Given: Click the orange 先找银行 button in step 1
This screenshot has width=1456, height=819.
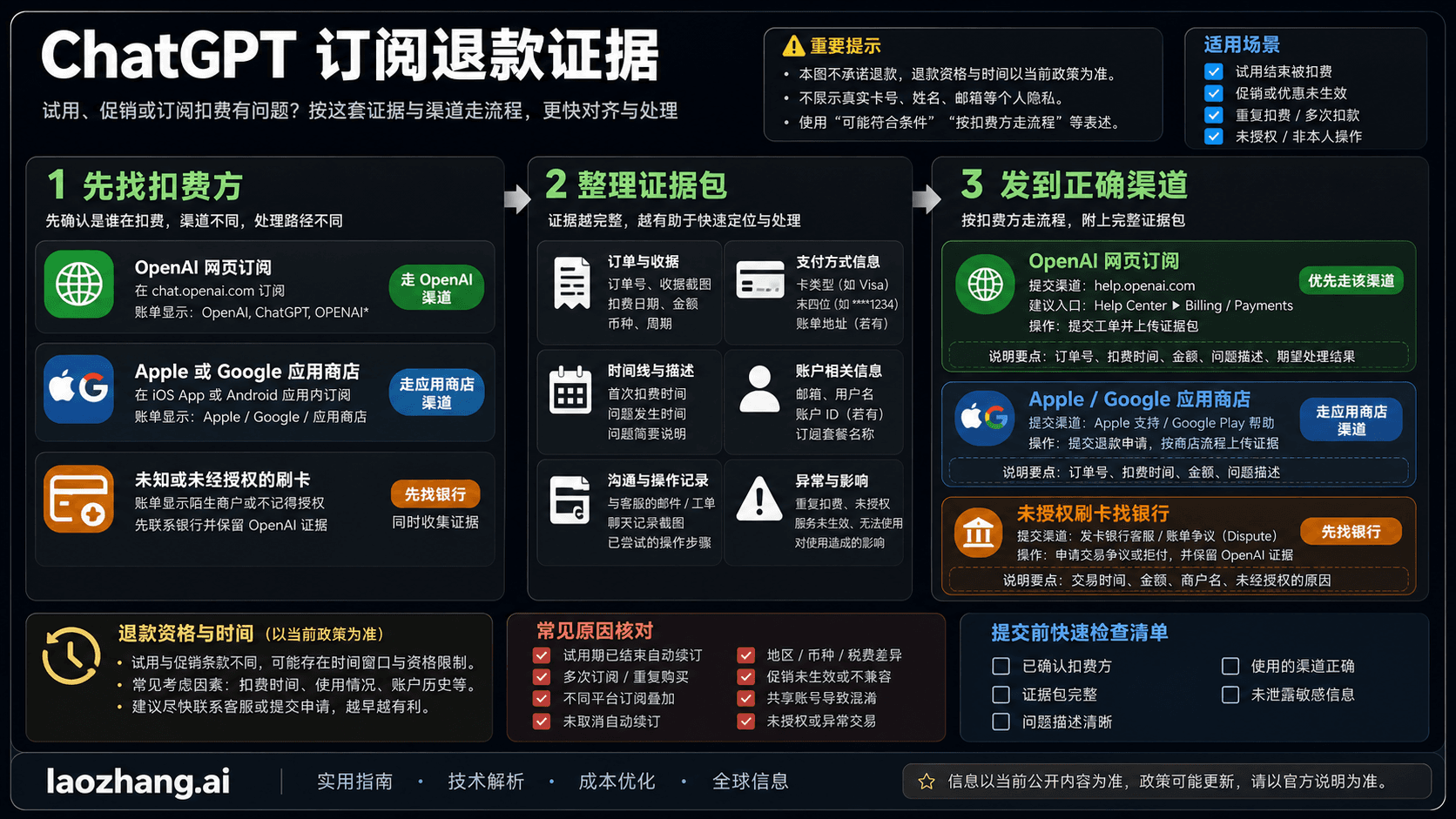Looking at the screenshot, I should click(x=435, y=494).
